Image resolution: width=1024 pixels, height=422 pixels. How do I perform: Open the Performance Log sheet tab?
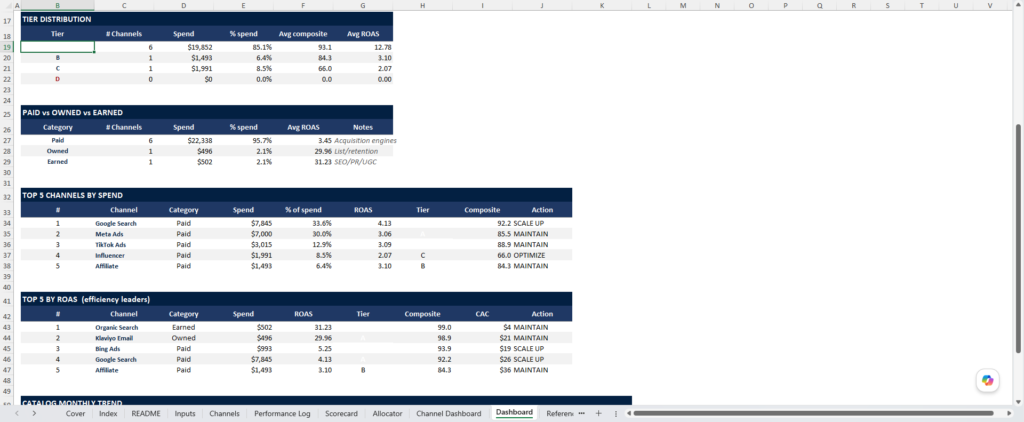click(282, 414)
